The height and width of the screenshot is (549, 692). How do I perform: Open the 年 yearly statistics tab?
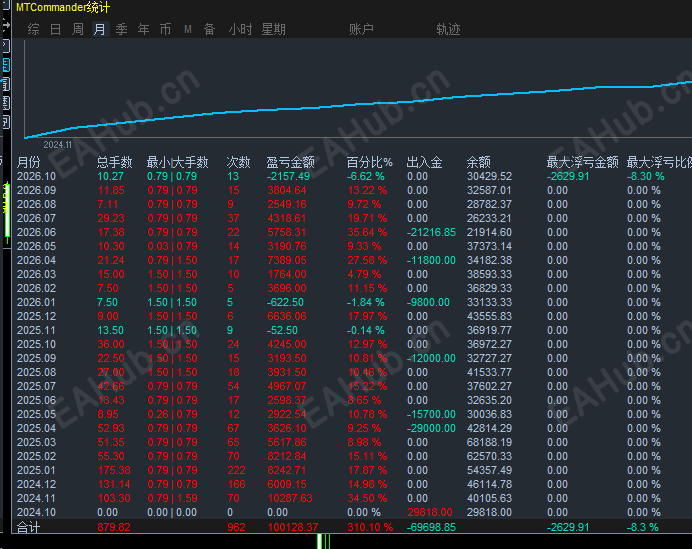143,29
